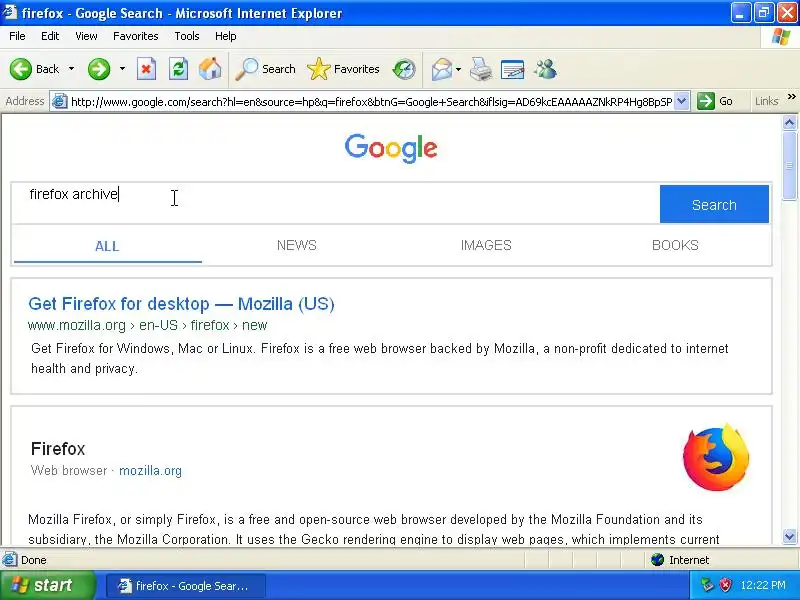Open the Help menu
The image size is (800, 600).
(226, 36)
